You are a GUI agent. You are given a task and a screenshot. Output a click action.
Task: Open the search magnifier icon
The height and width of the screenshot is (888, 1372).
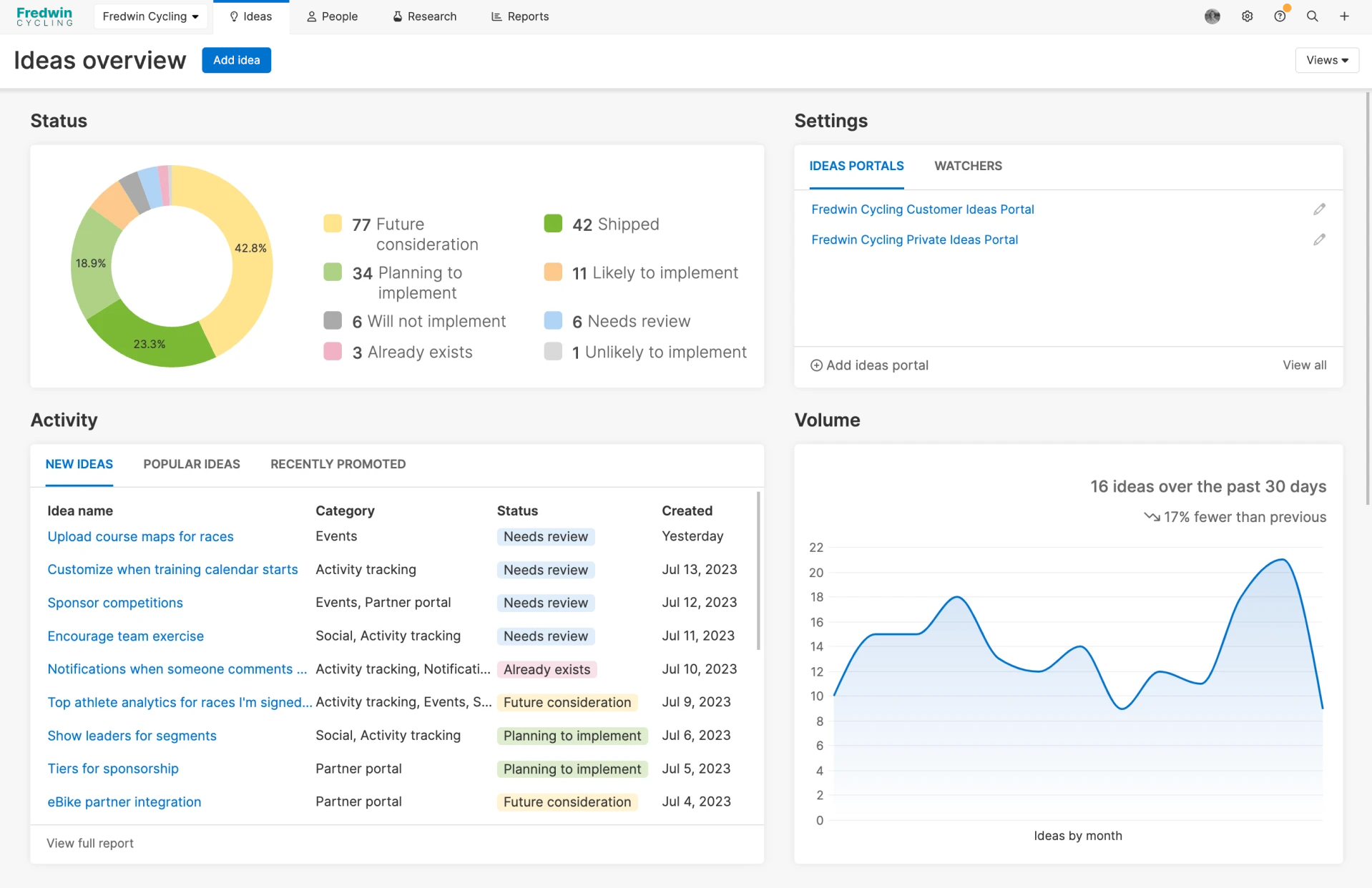tap(1312, 16)
